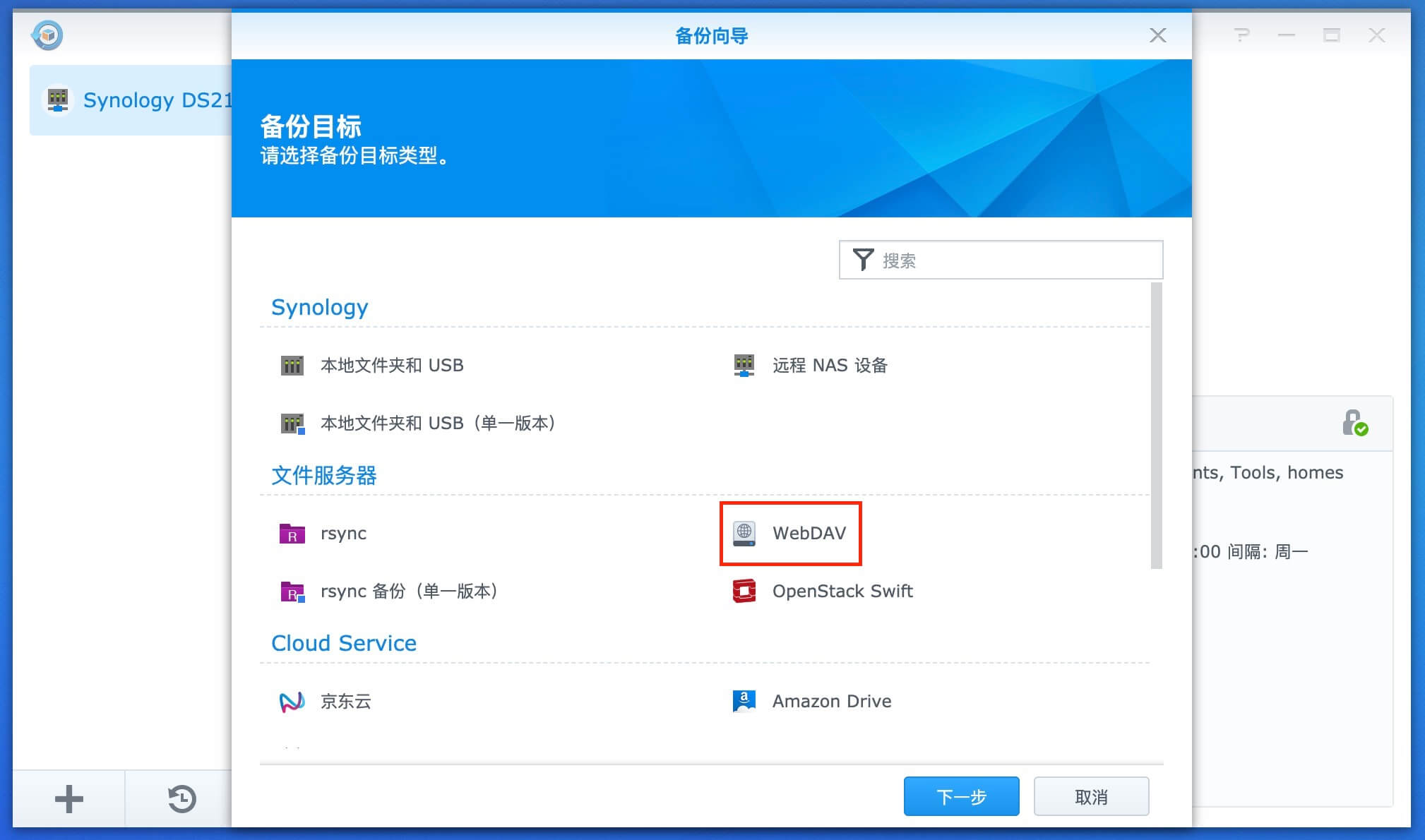Select local folder USB single-version icon
The image size is (1425, 840).
(x=292, y=424)
